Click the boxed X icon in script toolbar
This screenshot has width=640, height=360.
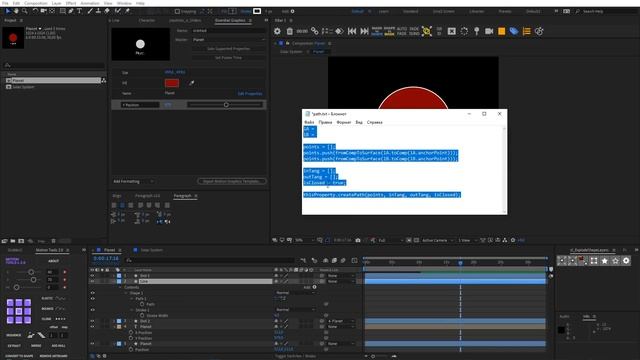pyautogui.click(x=451, y=31)
